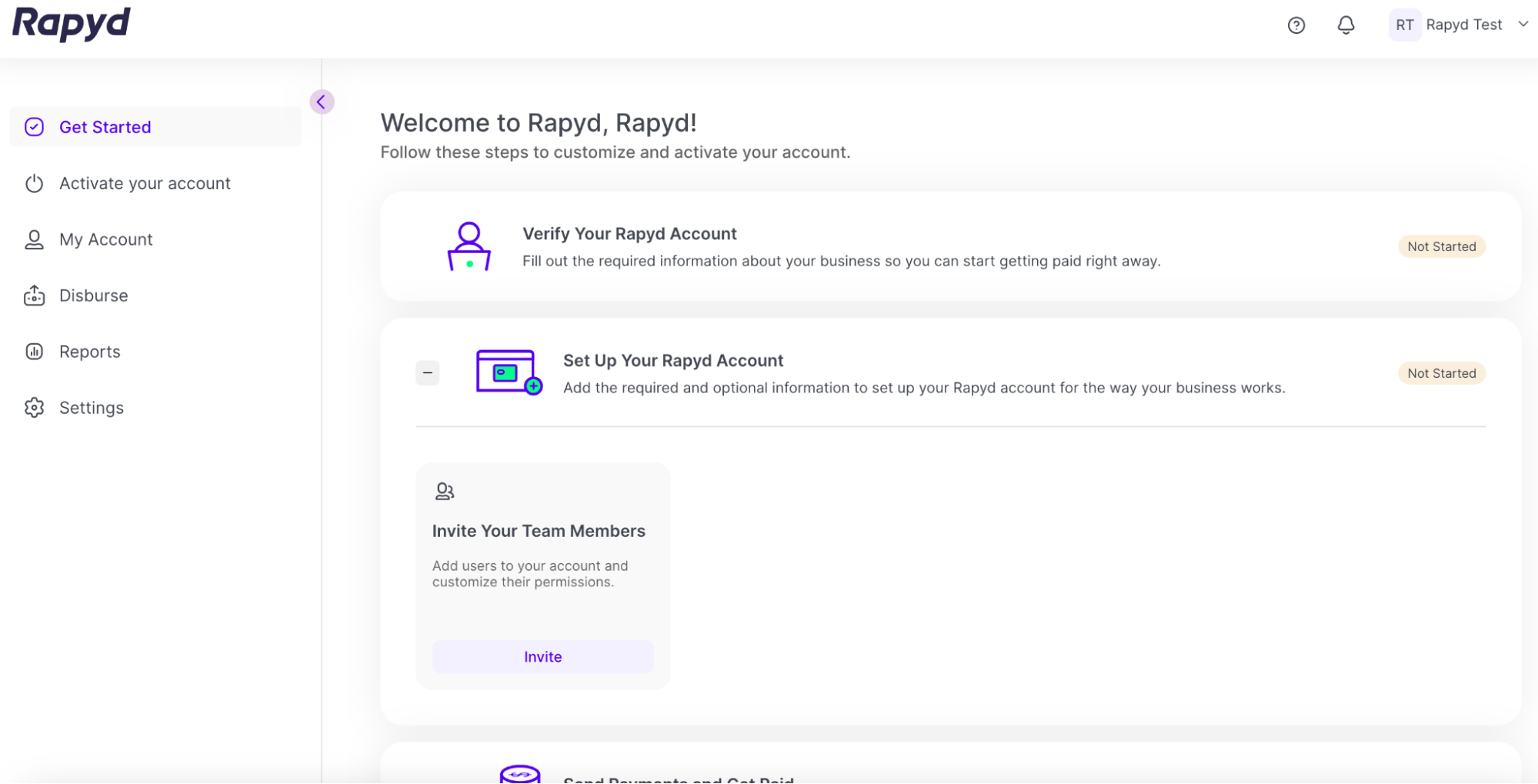Collapse the Set Up Your Rapyd Account section

[x=428, y=373]
